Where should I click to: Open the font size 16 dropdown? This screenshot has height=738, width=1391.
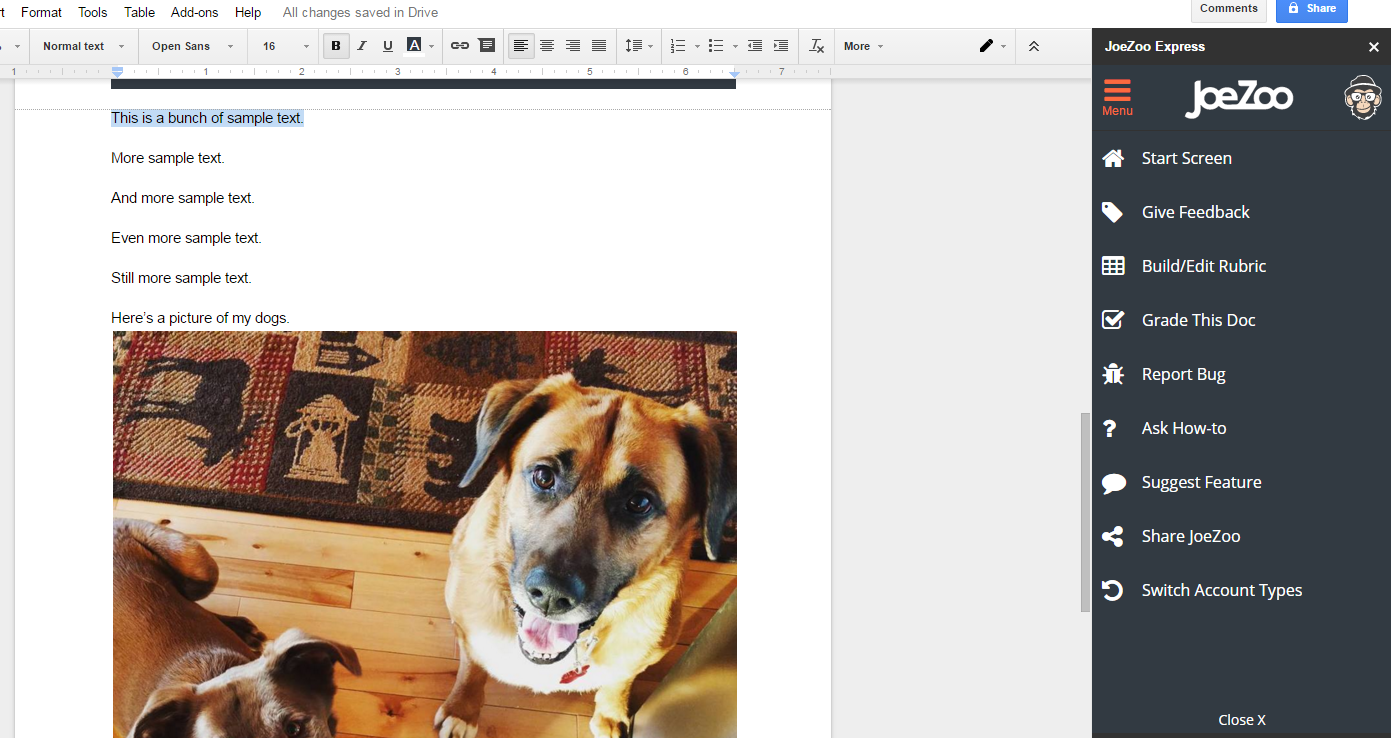286,46
